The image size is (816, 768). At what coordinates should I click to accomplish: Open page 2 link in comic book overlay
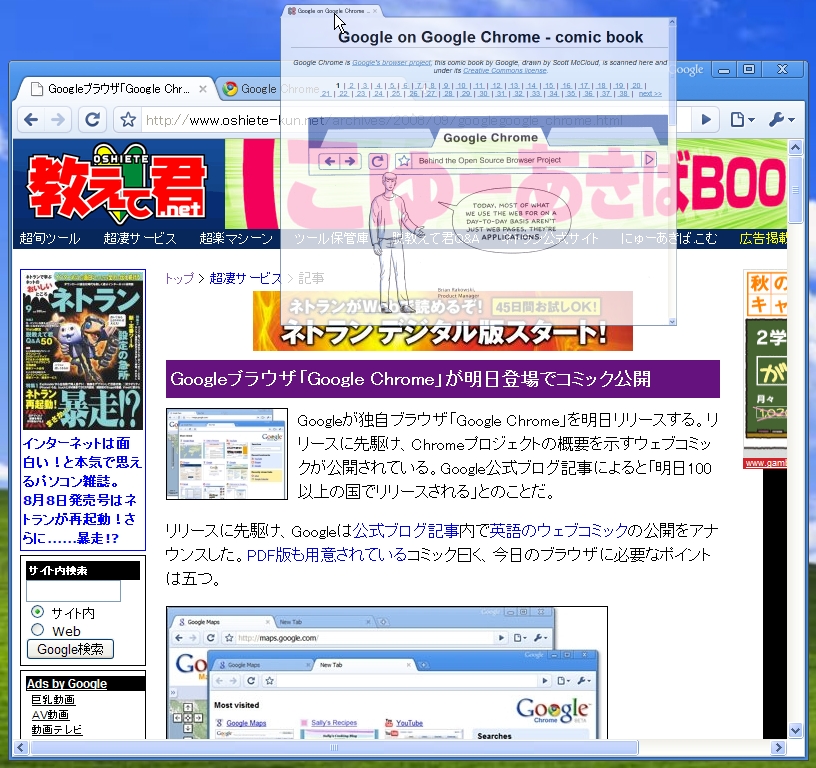coord(351,85)
